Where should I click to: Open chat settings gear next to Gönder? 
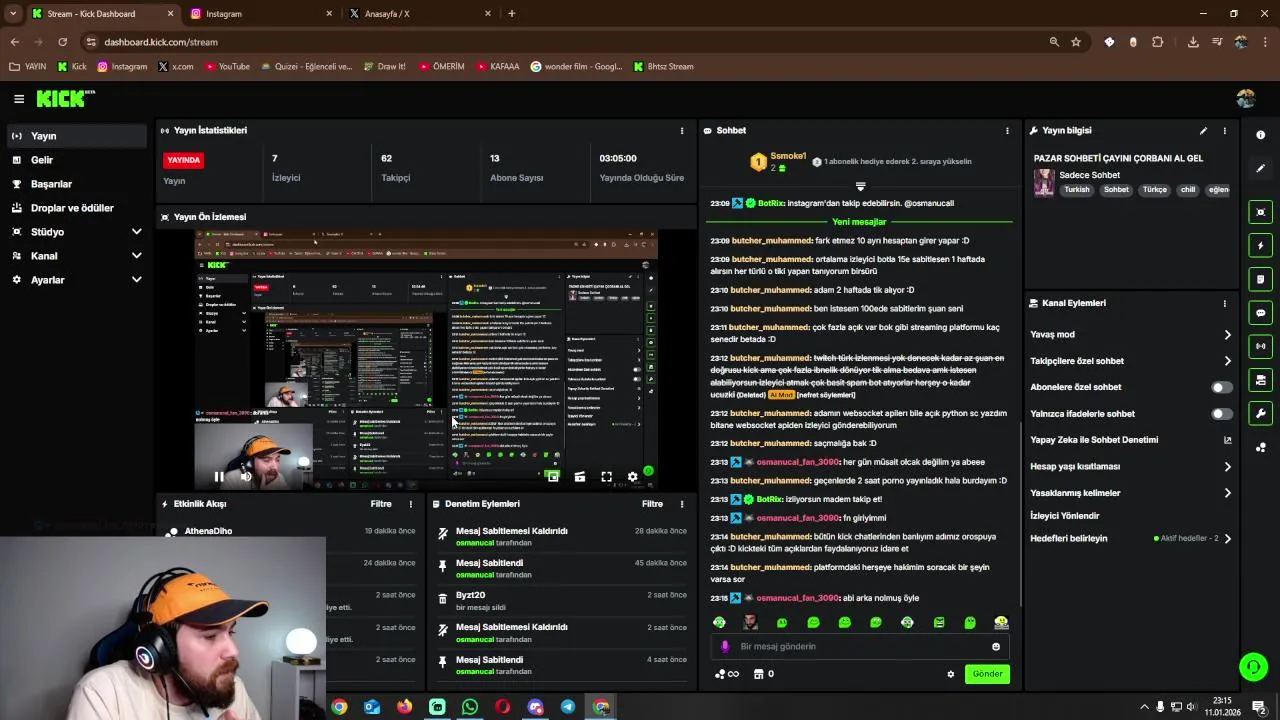pyautogui.click(x=951, y=674)
